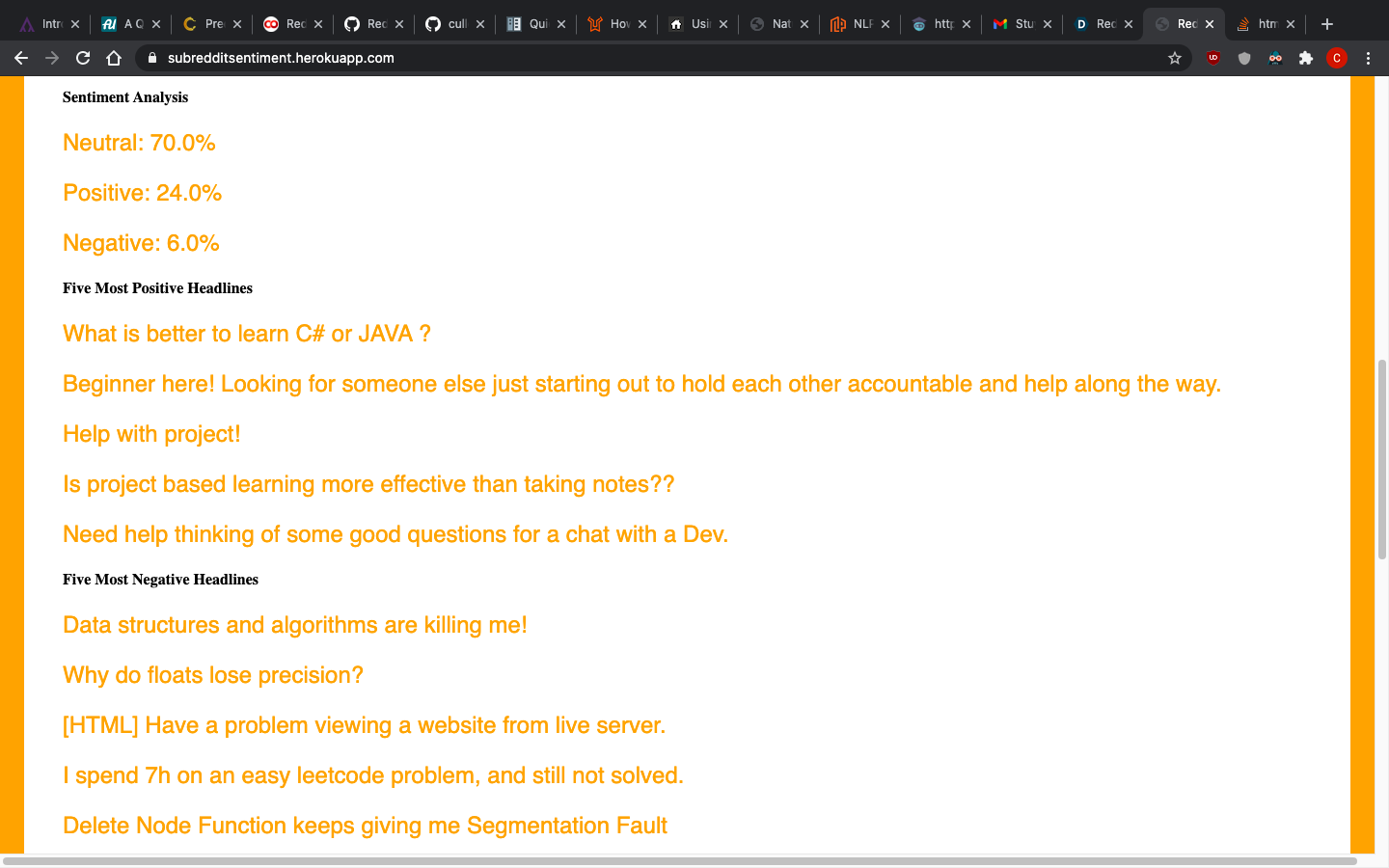
Task: Click the Neutral: 70.0% value
Action: coord(139,143)
